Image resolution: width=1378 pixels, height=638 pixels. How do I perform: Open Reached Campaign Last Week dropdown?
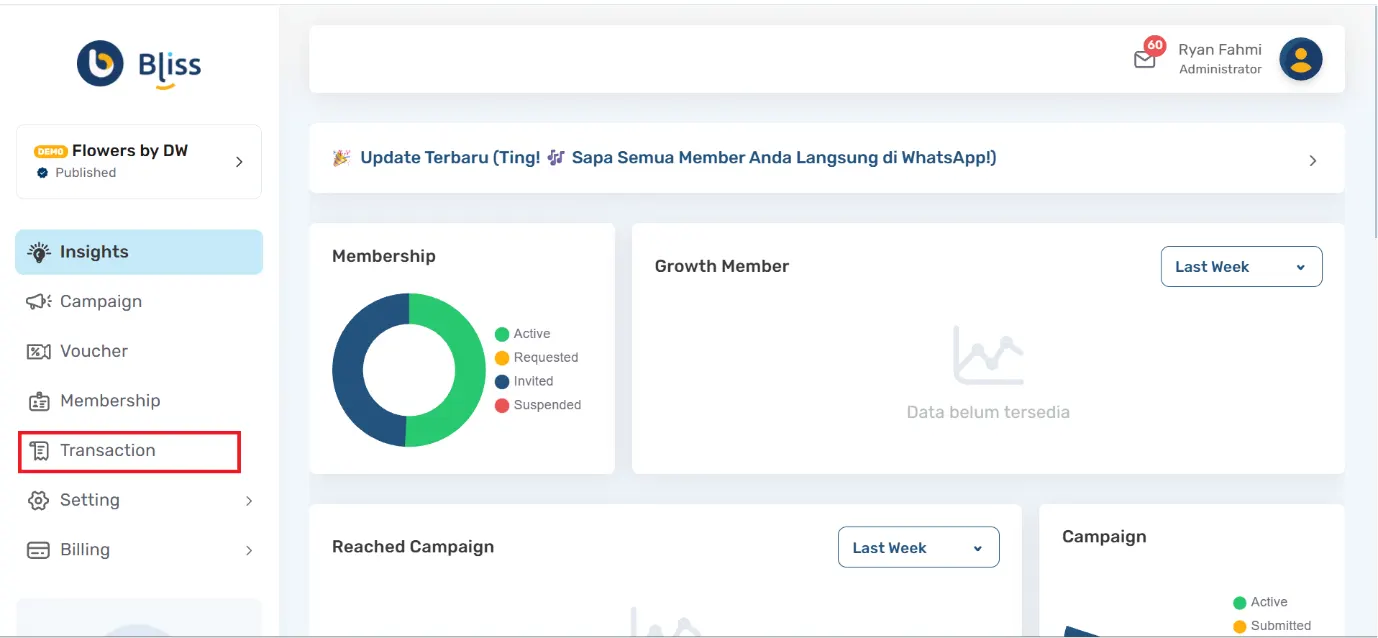click(x=918, y=548)
